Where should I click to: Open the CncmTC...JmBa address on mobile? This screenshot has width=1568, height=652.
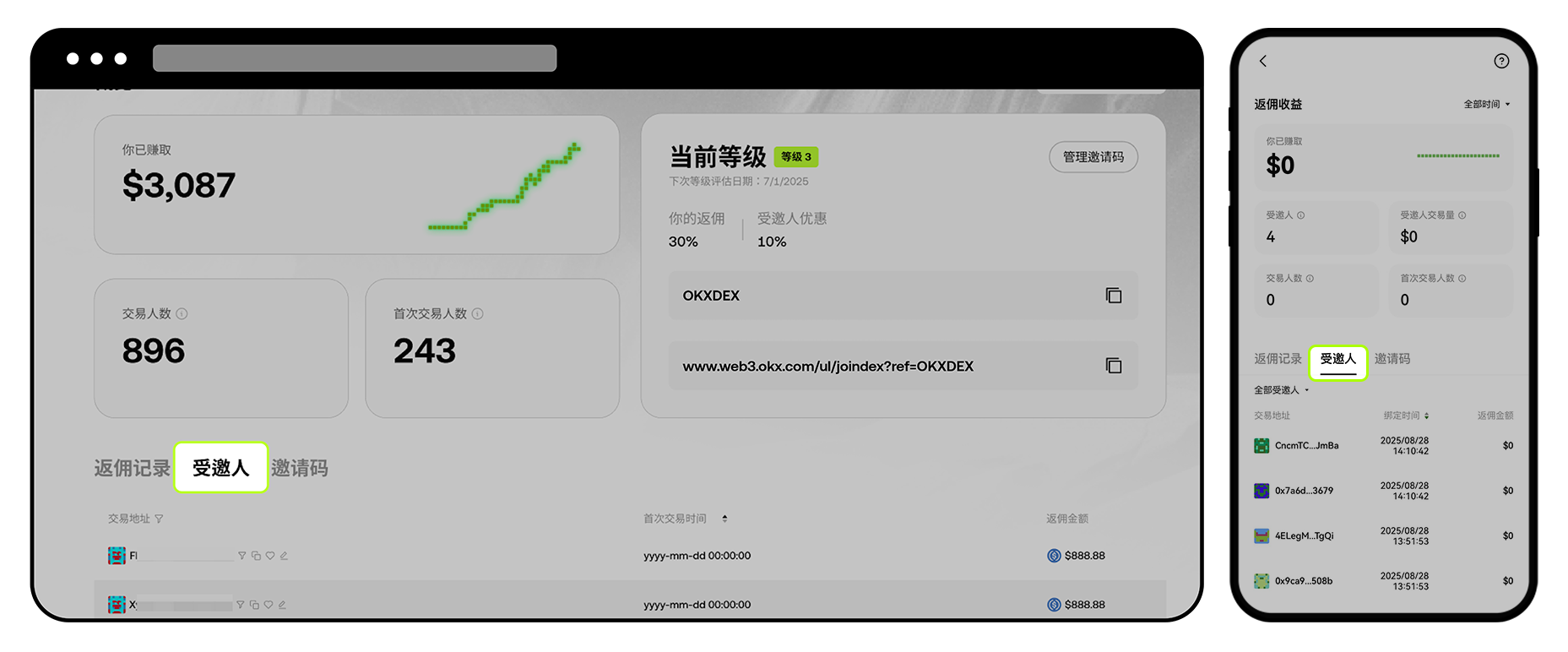[x=1305, y=446]
